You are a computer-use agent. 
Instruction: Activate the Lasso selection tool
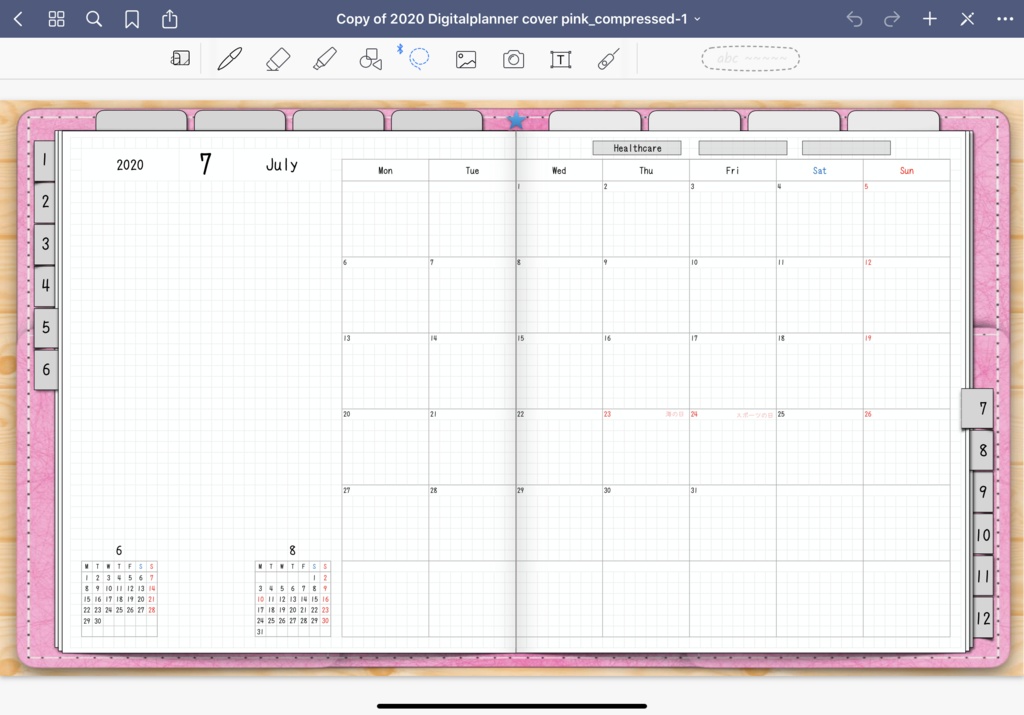coord(419,58)
